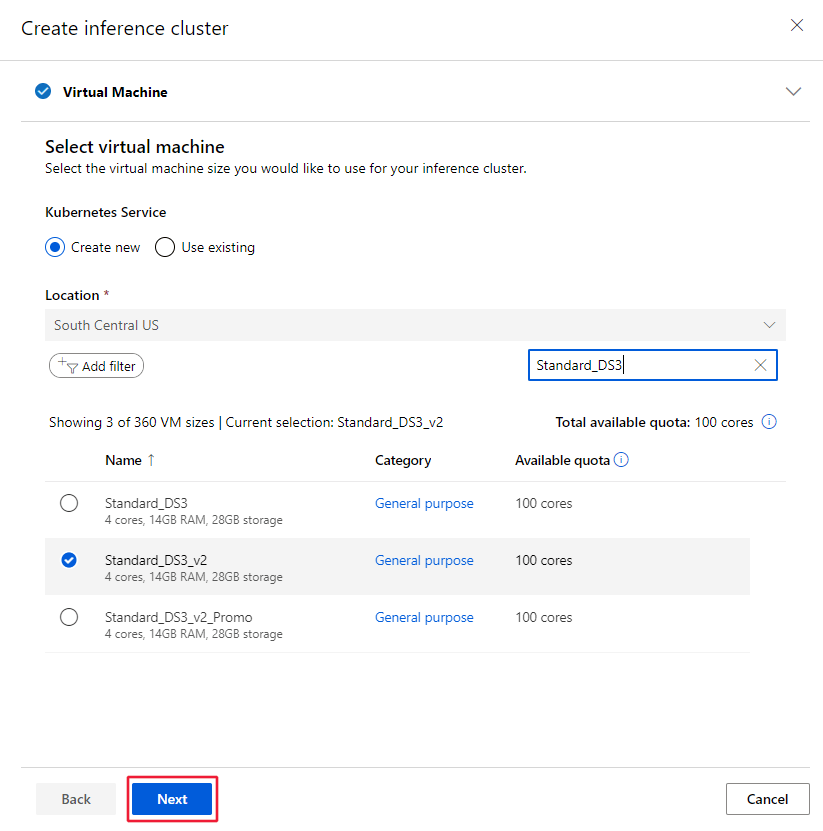Viewport: 823px width, 831px height.
Task: Open General purpose link for Standard_DS3_v2_Promo
Action: tap(424, 617)
